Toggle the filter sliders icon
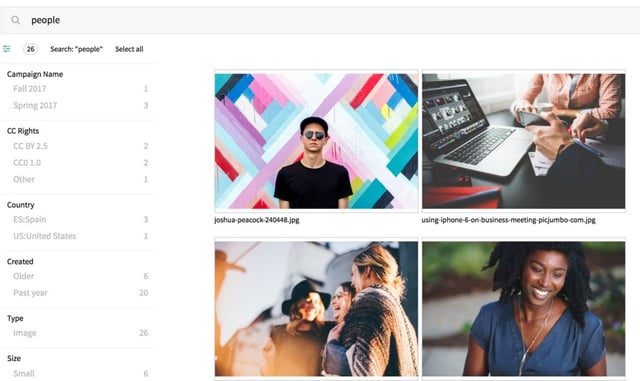 [7, 49]
